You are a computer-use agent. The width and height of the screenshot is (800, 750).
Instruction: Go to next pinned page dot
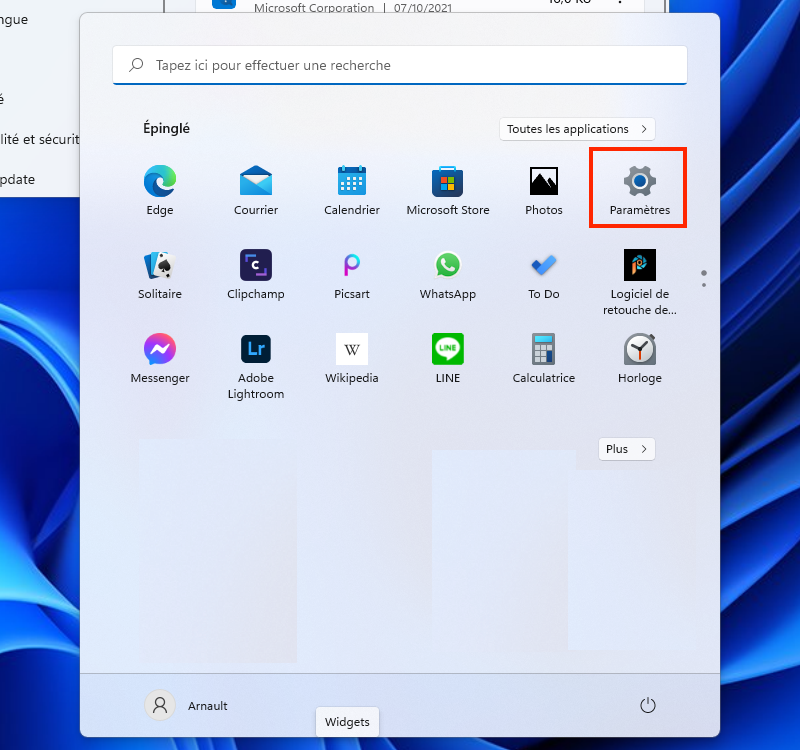(x=704, y=285)
